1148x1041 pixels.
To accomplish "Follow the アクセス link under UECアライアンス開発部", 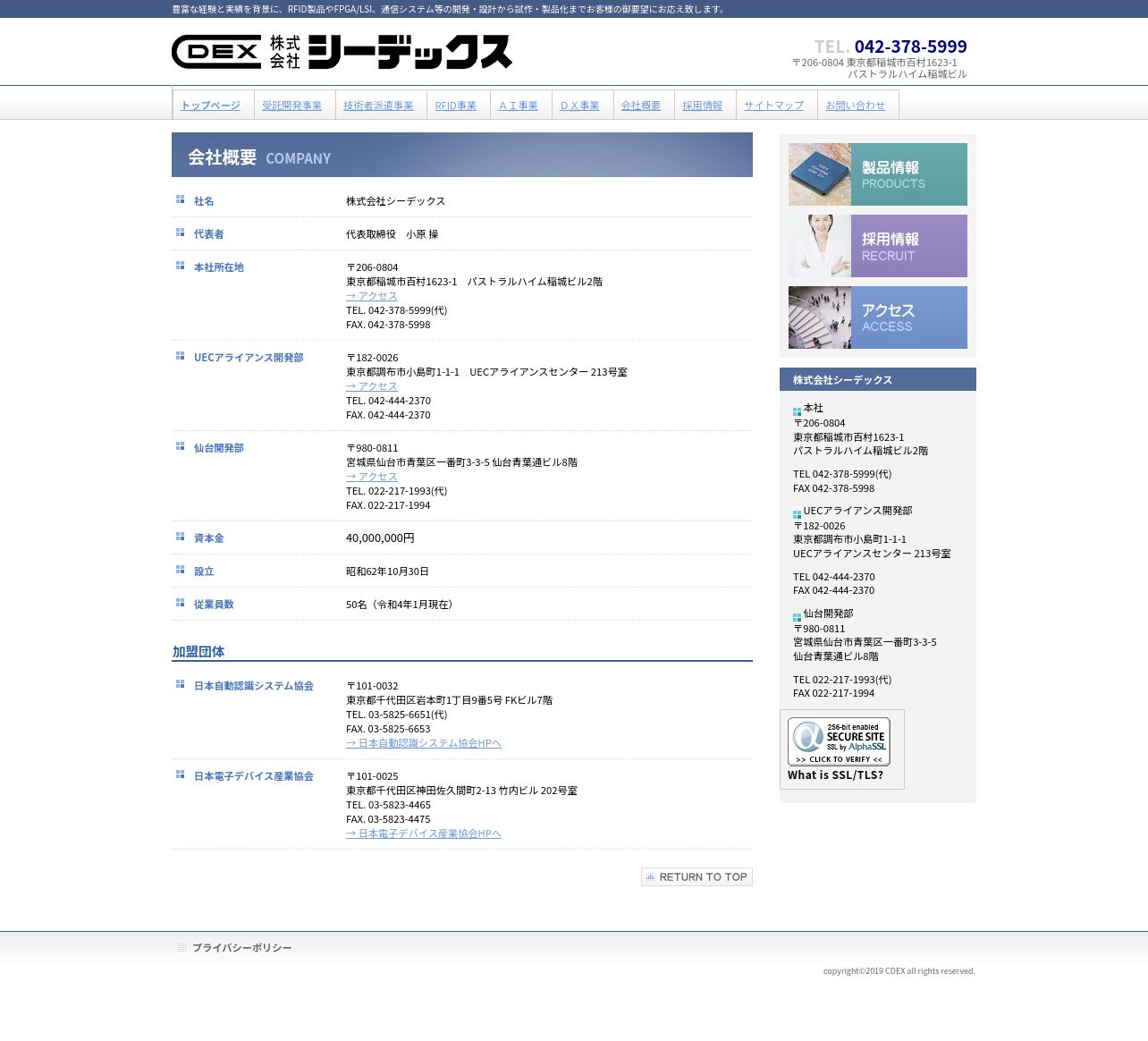I will [372, 386].
